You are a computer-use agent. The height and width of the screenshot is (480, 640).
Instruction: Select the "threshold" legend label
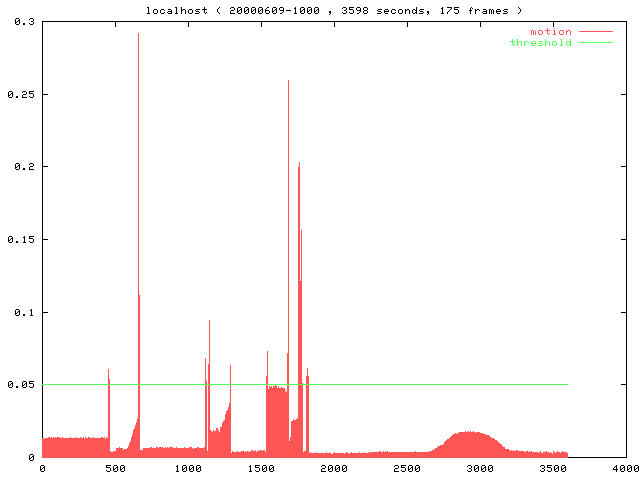tap(541, 43)
